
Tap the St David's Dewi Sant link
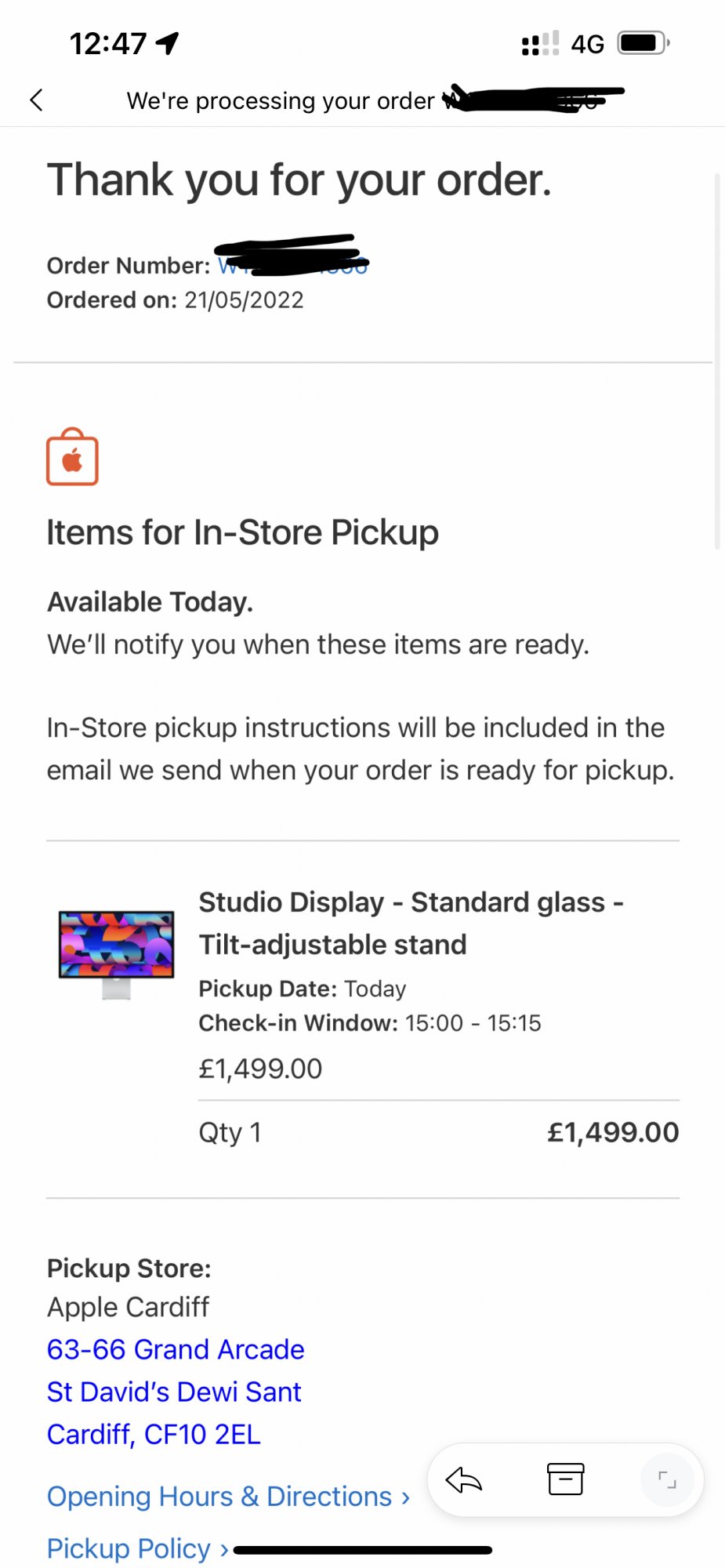point(174,1392)
